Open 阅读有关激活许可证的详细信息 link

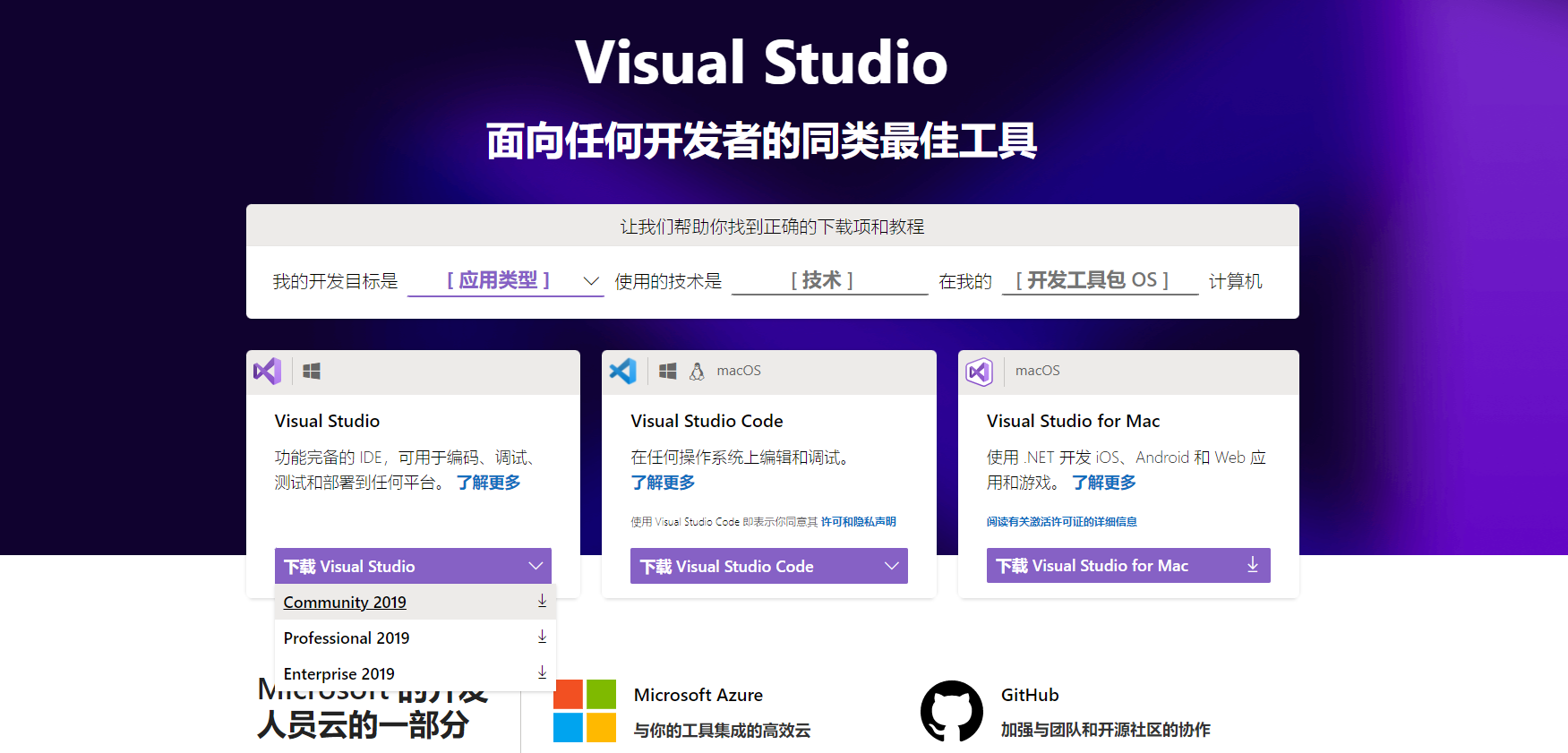1062,522
